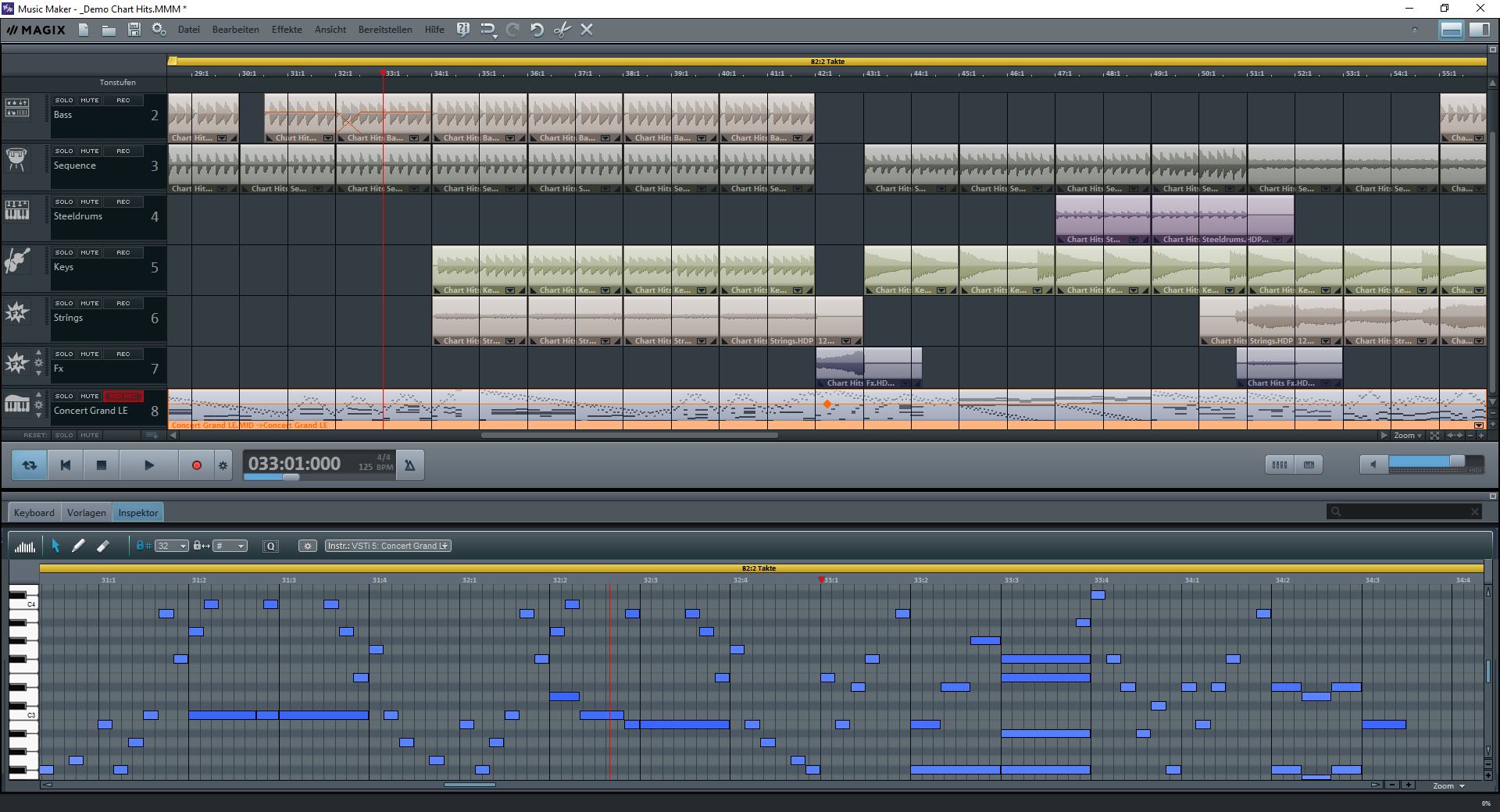Open the first Bass clip's menu arrow
Image resolution: width=1500 pixels, height=812 pixels.
click(222, 138)
